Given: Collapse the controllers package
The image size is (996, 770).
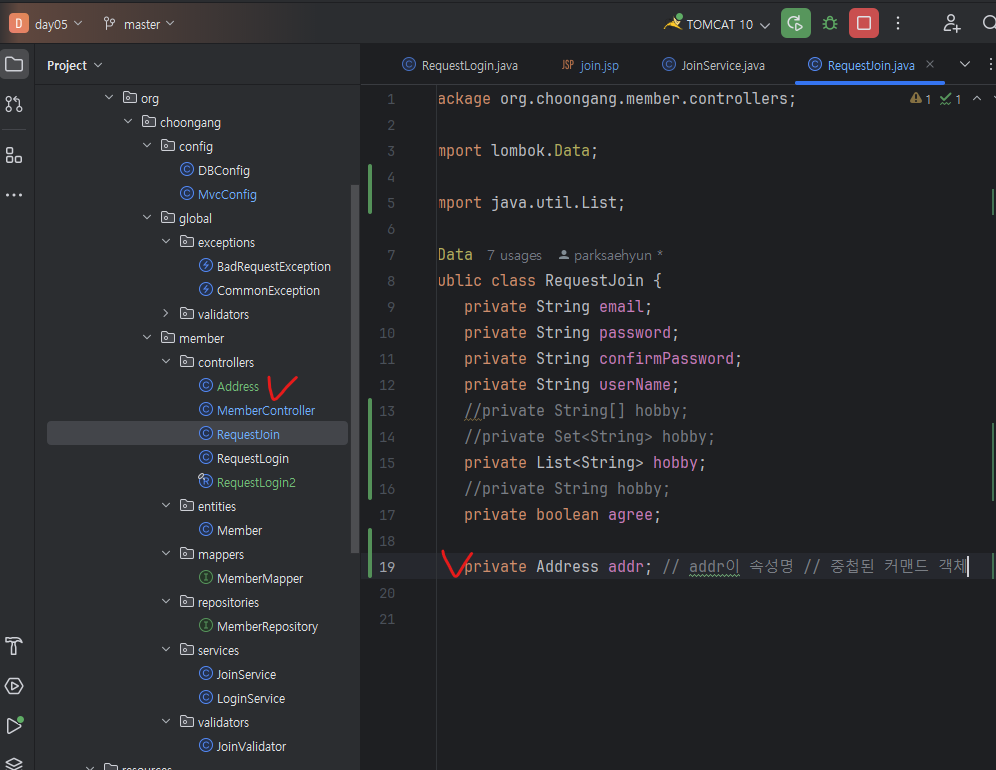Looking at the screenshot, I should [x=166, y=362].
